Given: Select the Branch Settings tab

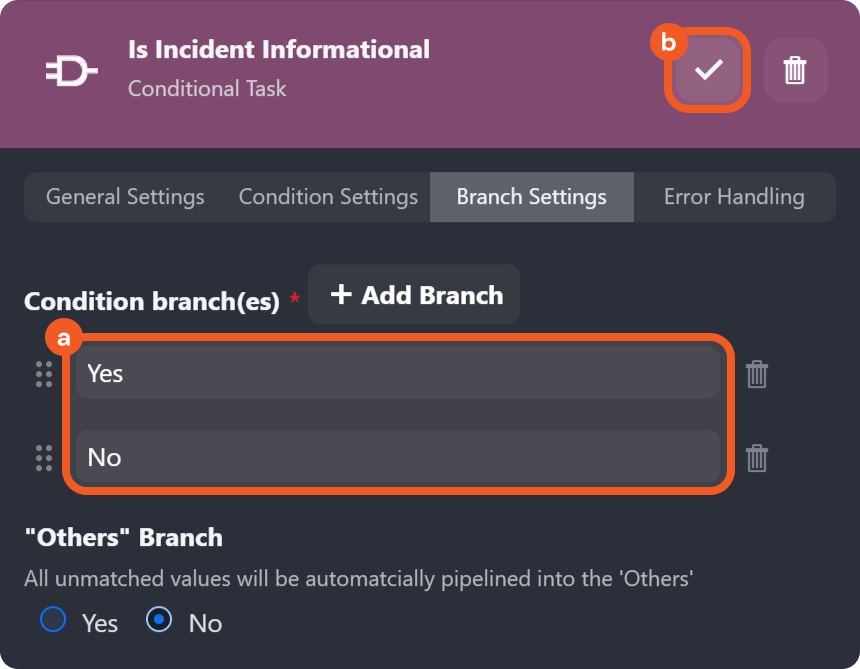Looking at the screenshot, I should (x=531, y=197).
